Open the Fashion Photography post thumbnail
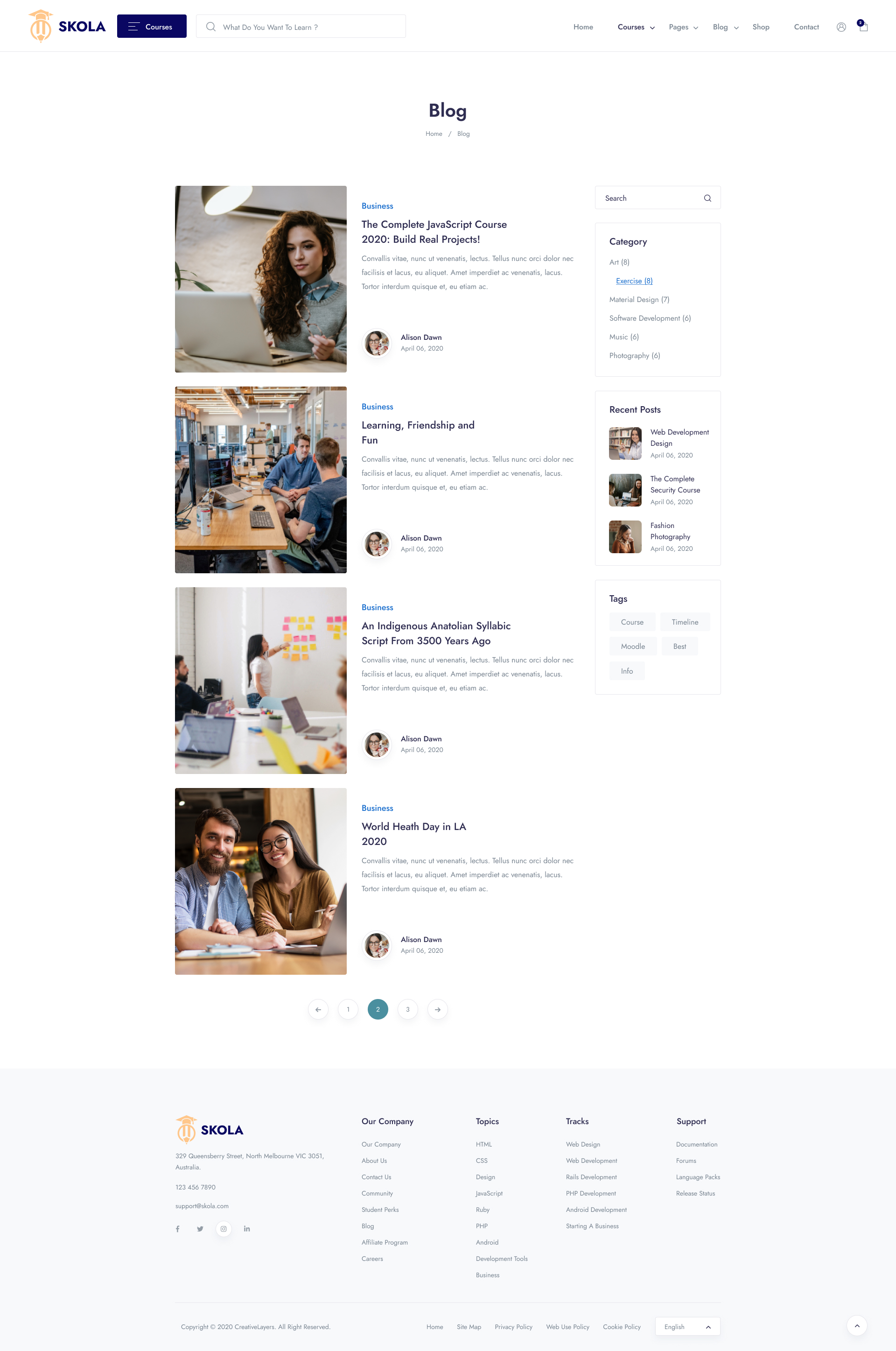The image size is (896, 1351). (x=625, y=537)
